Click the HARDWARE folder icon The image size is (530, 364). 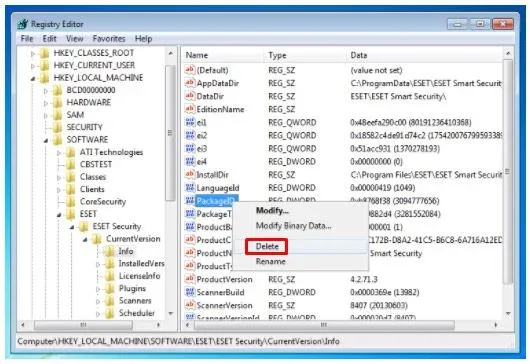(x=57, y=102)
